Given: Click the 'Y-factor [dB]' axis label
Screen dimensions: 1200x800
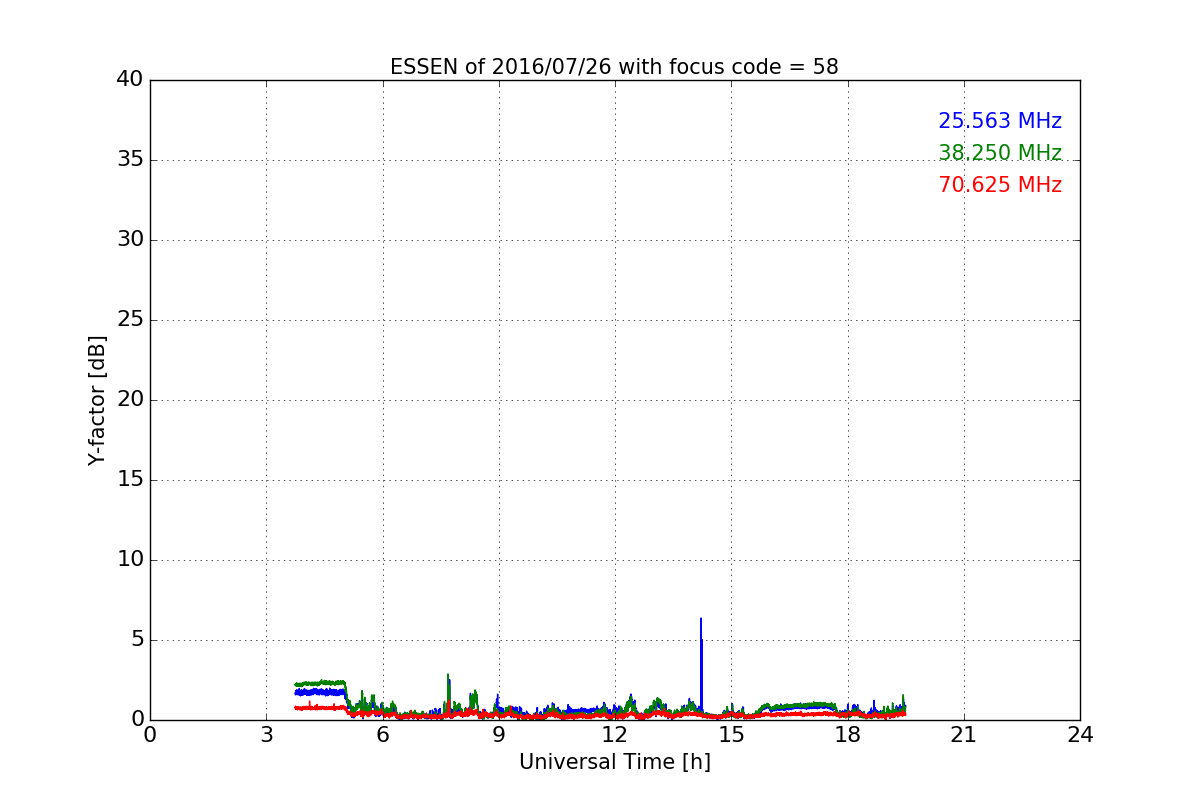Looking at the screenshot, I should (97, 400).
